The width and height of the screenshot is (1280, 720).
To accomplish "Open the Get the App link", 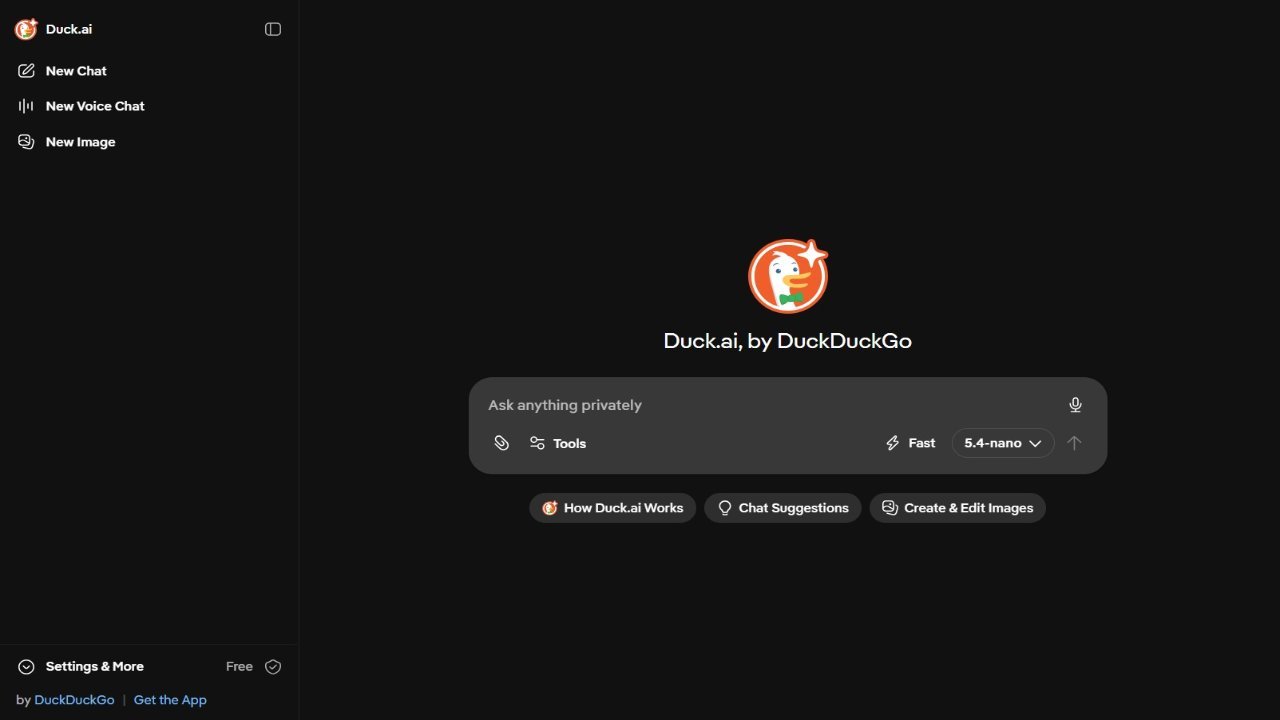I will point(170,700).
